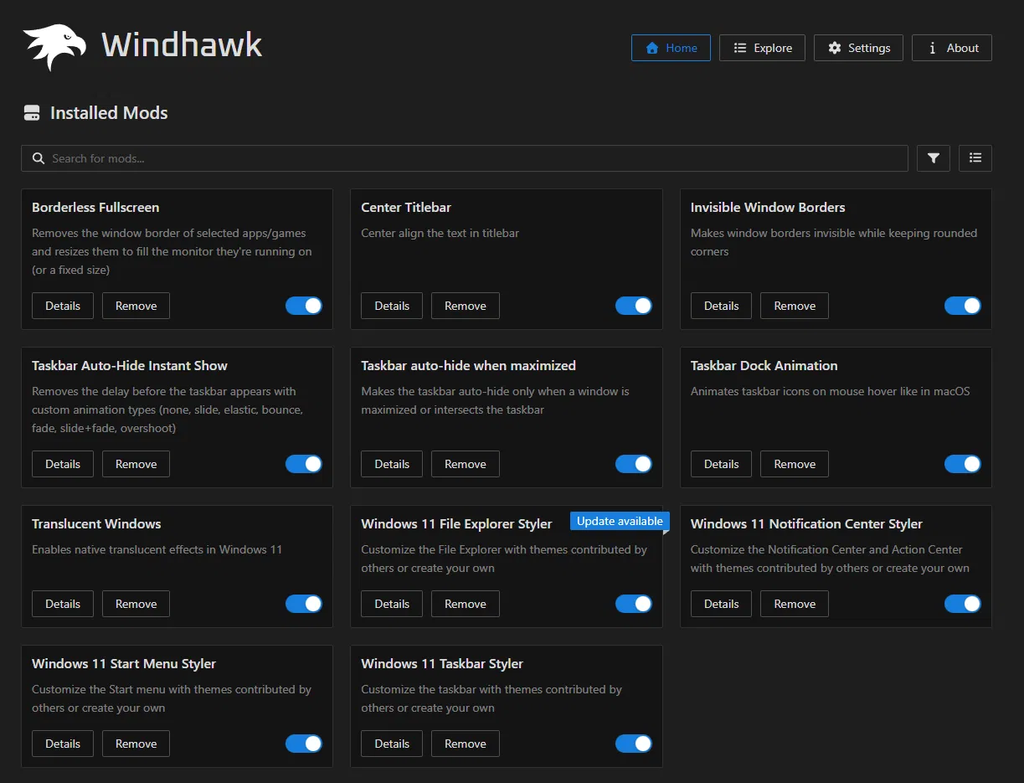Remove Windows 11 Notification Center Styler

(x=794, y=603)
